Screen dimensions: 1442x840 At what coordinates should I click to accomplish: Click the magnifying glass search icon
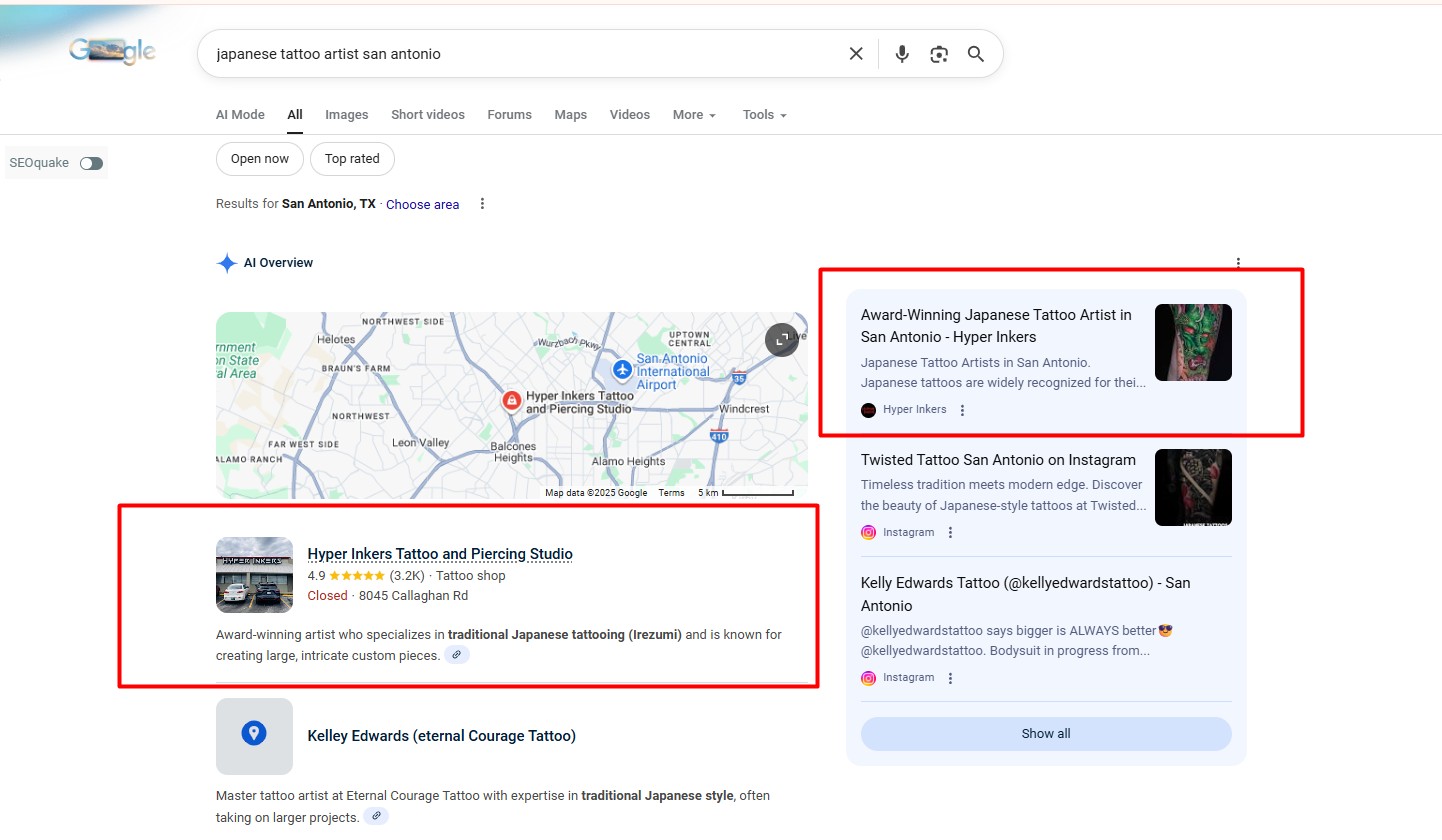[976, 54]
